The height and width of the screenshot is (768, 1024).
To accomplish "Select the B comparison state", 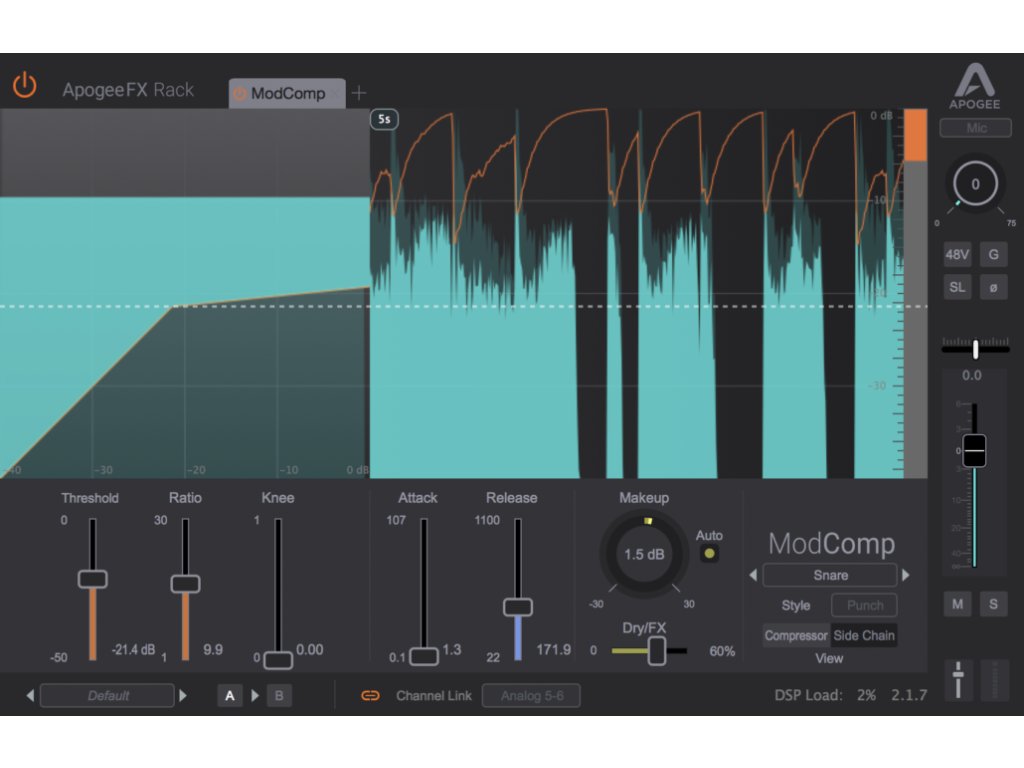I will [x=279, y=696].
